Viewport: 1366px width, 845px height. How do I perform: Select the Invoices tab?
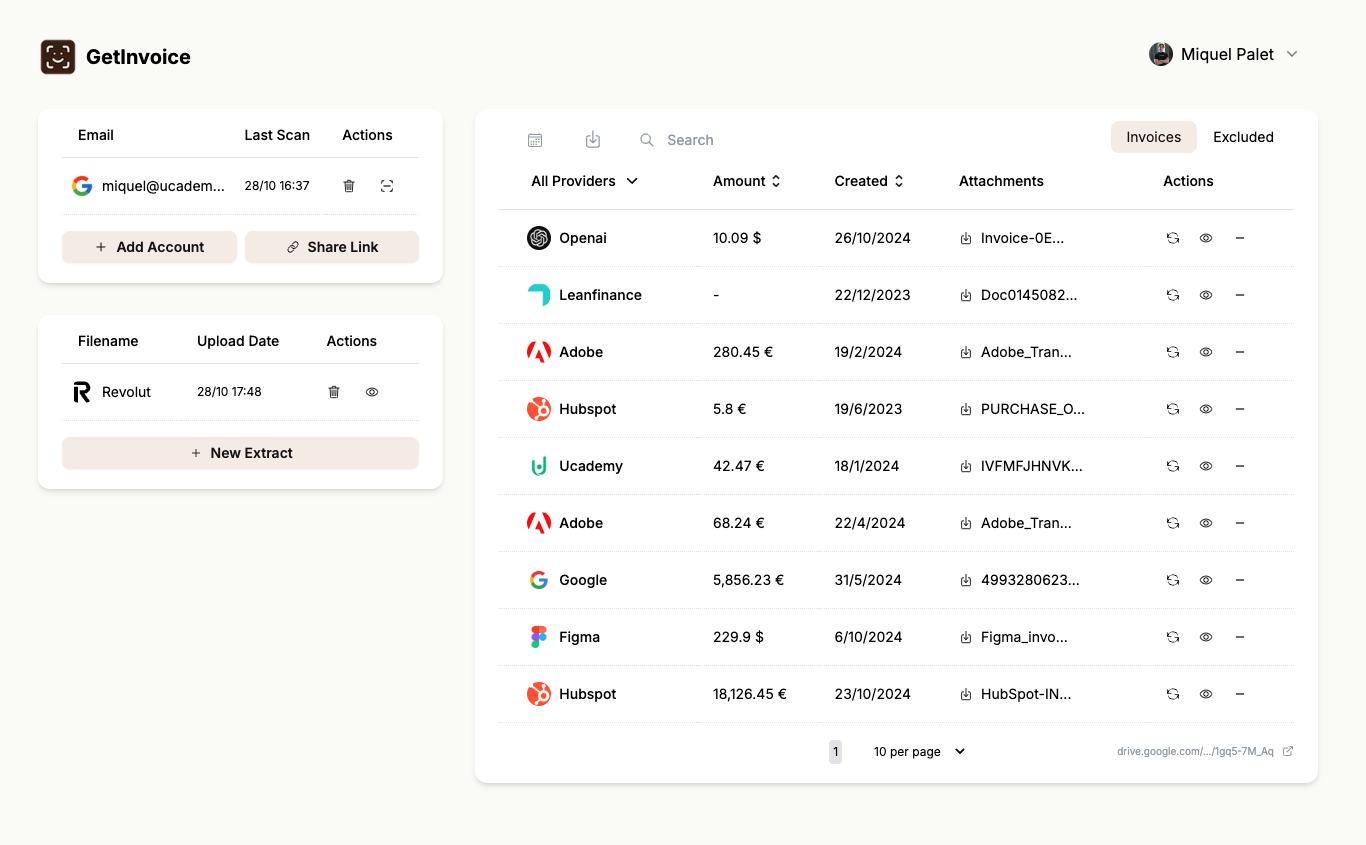tap(1153, 136)
